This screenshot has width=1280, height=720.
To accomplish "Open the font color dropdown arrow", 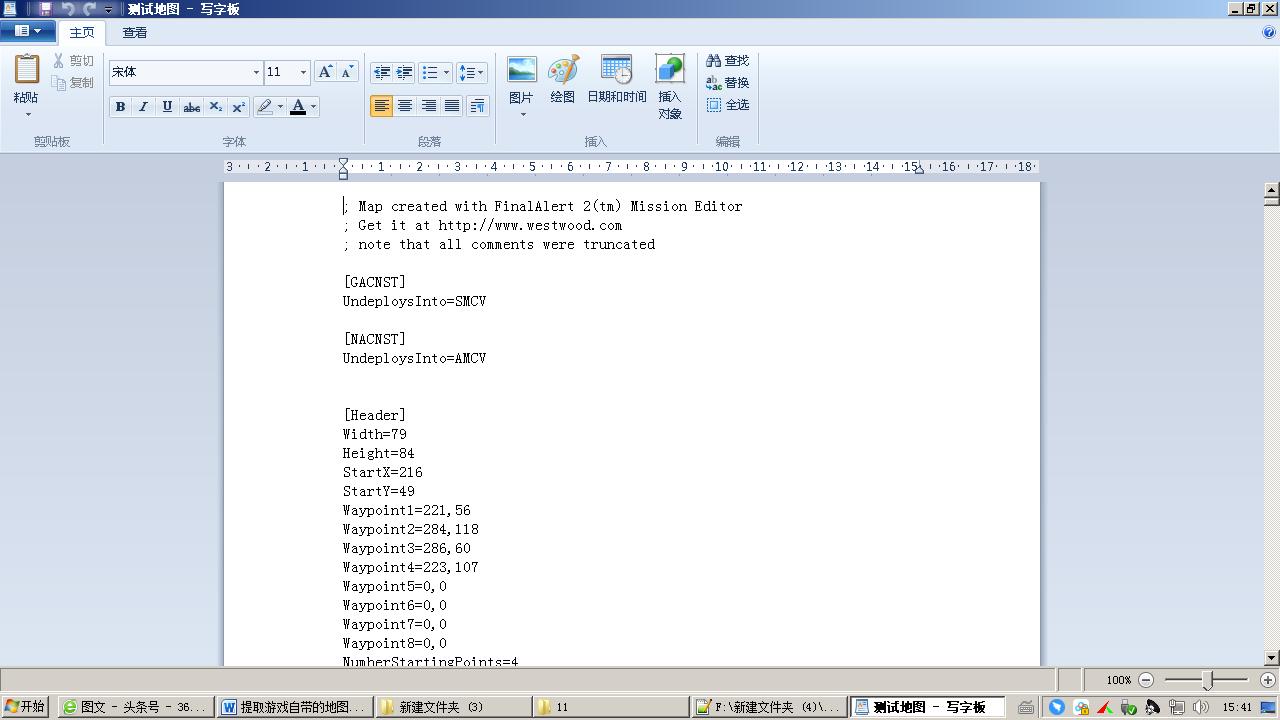I will 314,107.
